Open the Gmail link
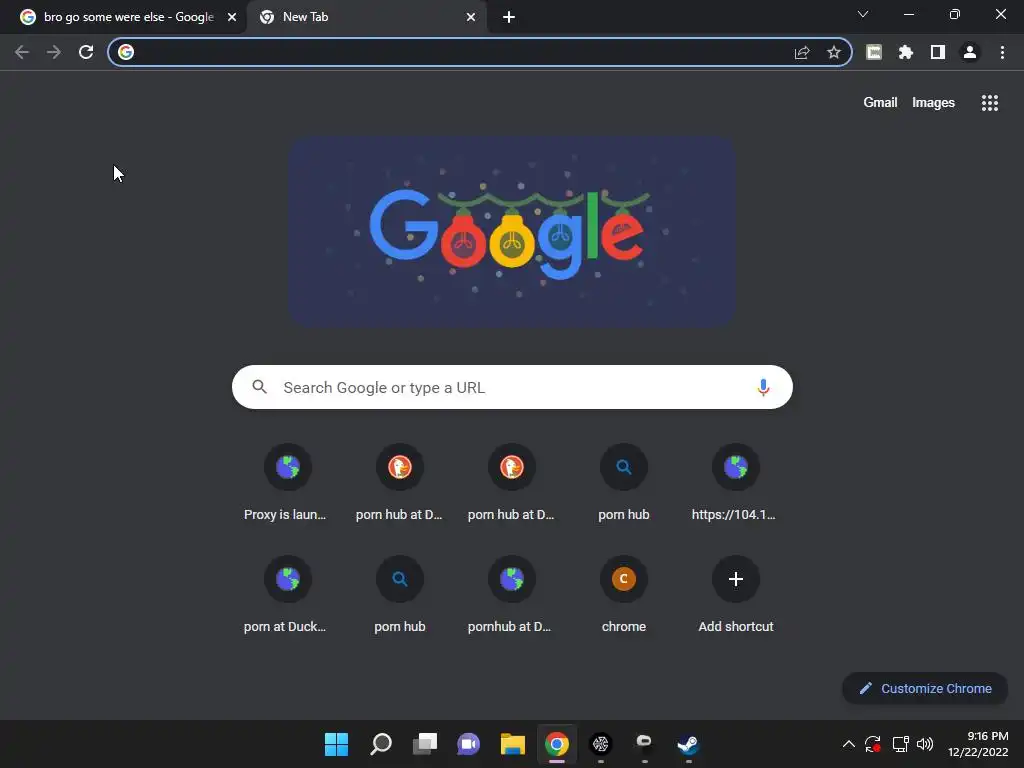 [880, 103]
